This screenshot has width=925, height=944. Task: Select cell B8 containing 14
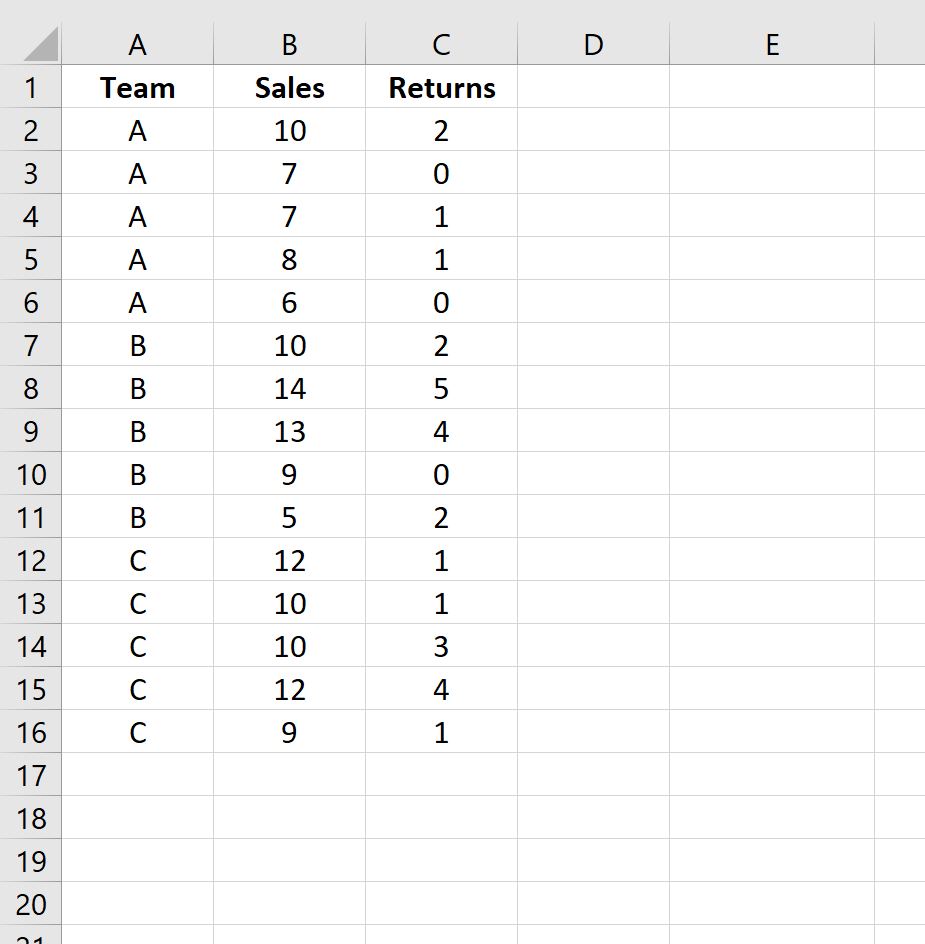tap(289, 388)
